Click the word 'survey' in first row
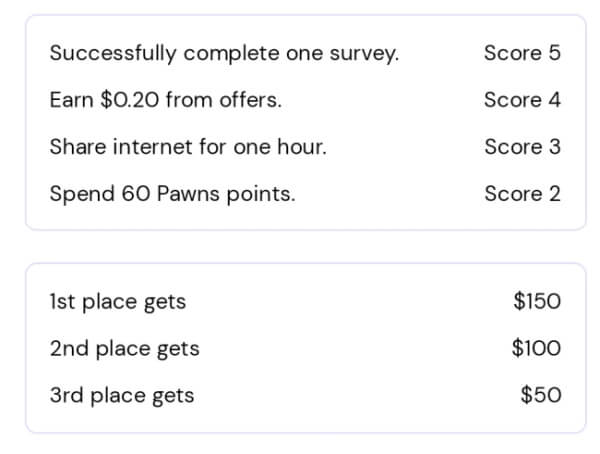 (362, 54)
